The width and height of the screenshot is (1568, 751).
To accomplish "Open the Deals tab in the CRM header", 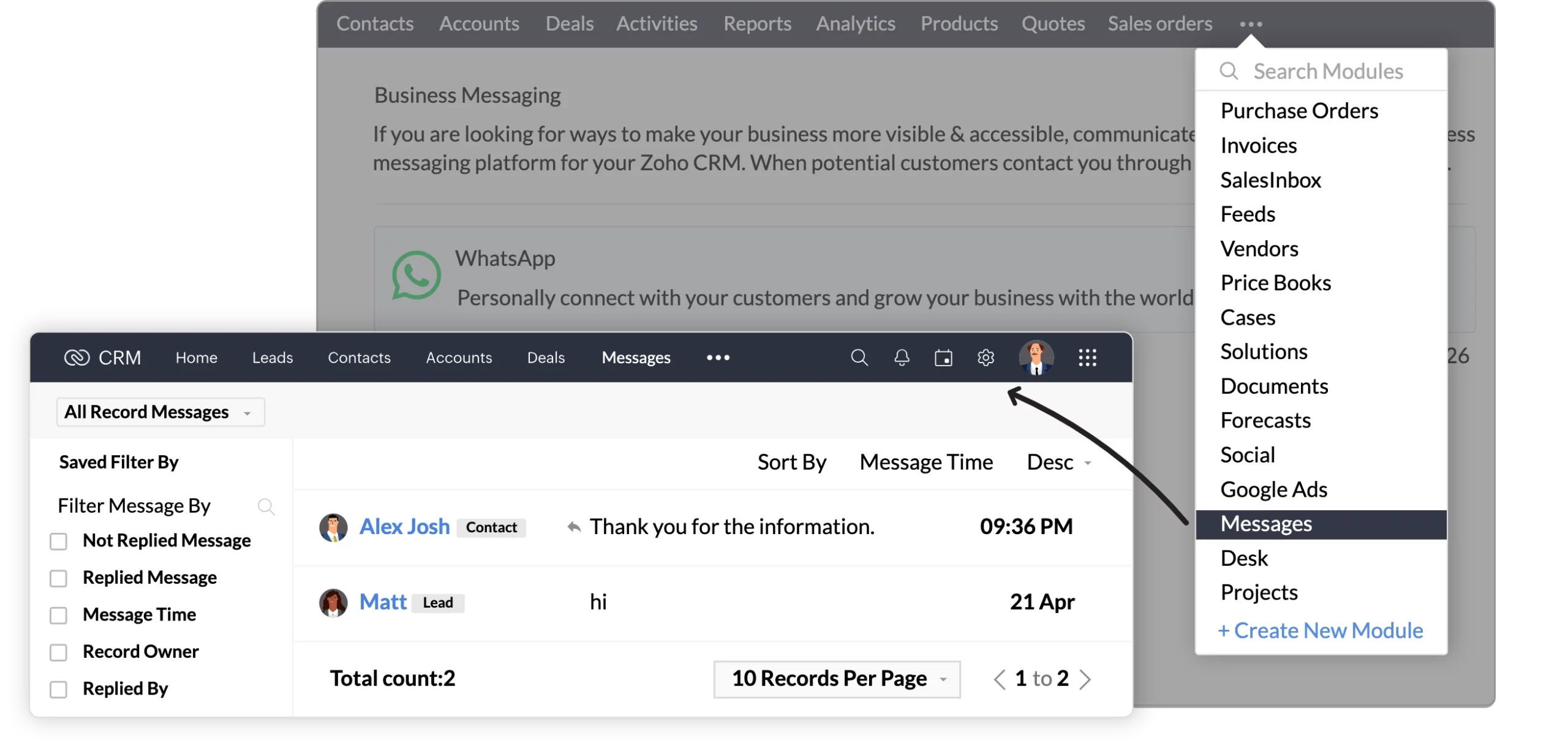I will pyautogui.click(x=546, y=358).
